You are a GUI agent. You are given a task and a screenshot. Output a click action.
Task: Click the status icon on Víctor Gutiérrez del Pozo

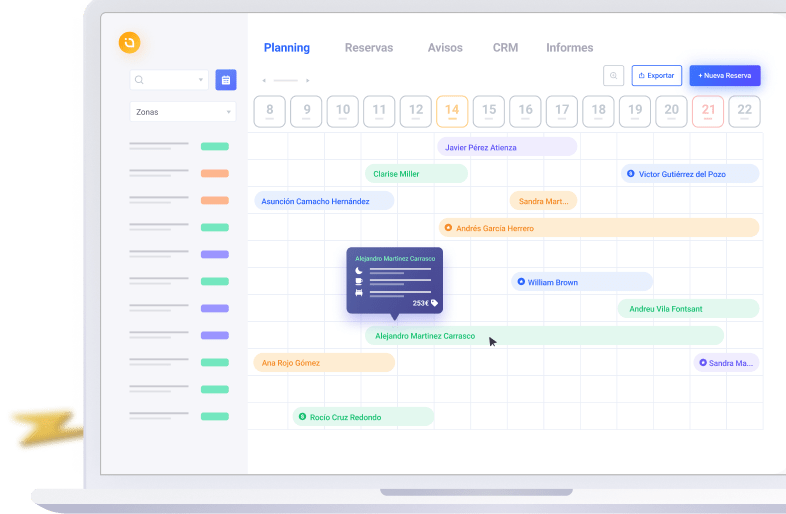[630, 174]
